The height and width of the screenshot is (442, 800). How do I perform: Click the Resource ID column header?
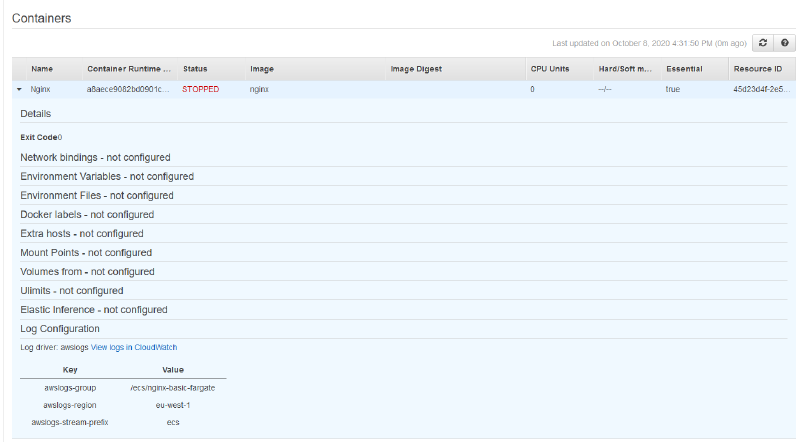758,69
